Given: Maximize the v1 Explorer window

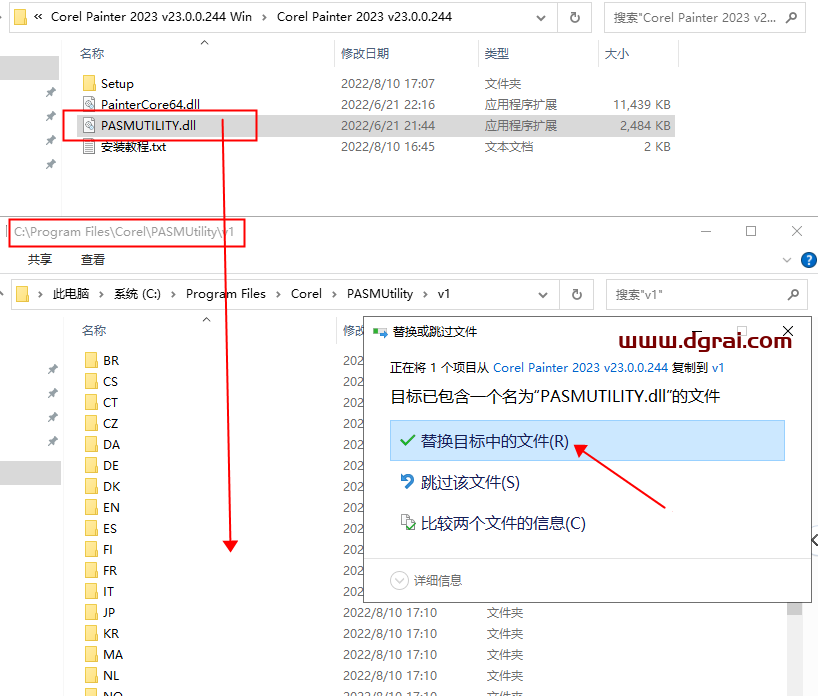Looking at the screenshot, I should (x=751, y=231).
